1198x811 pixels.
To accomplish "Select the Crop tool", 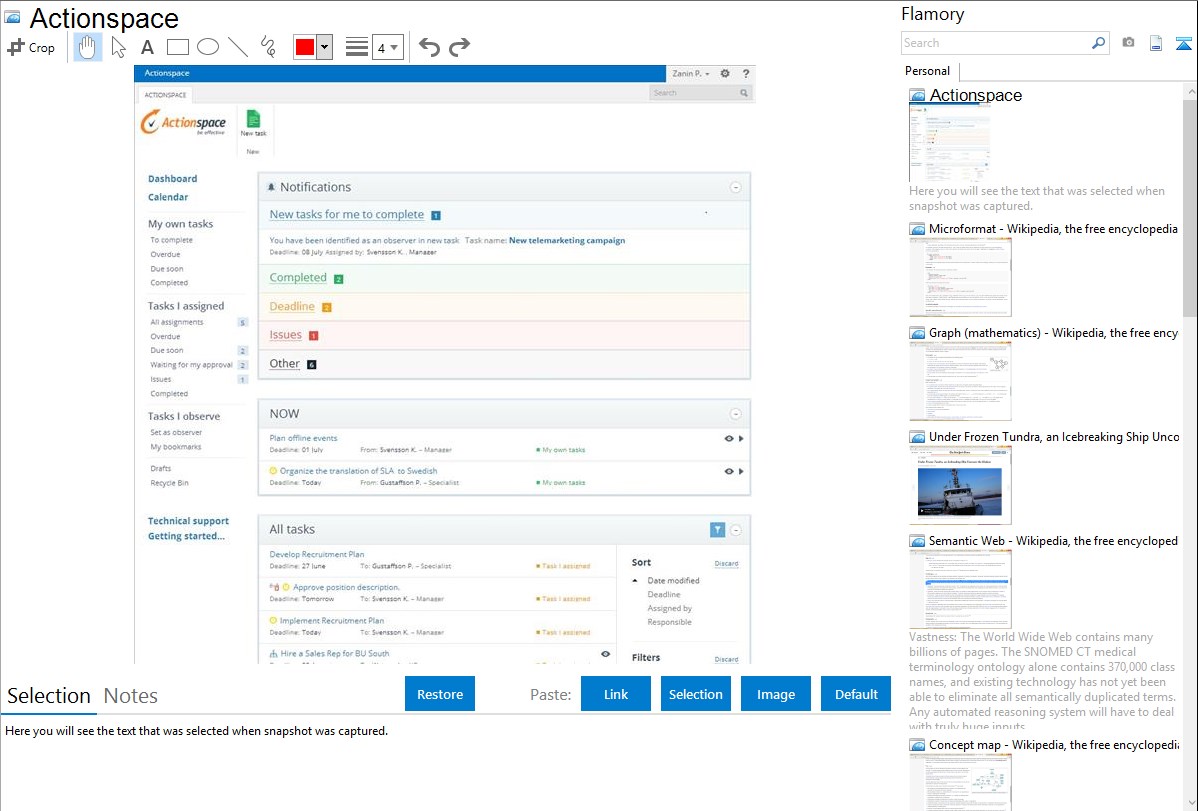I will pos(31,47).
